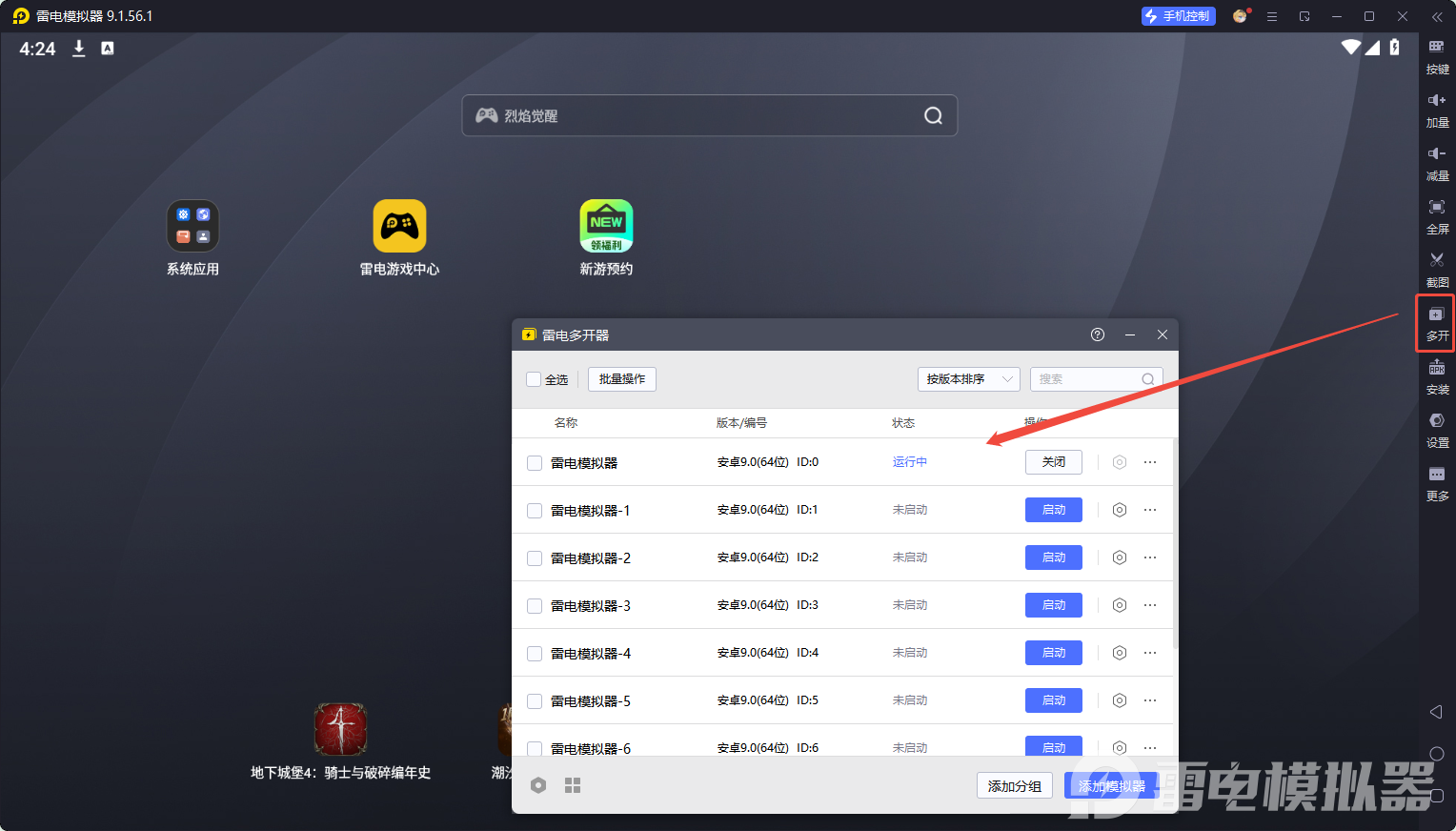The width and height of the screenshot is (1456, 831).
Task: Launch 雷电游戏中心 app
Action: pos(399,238)
